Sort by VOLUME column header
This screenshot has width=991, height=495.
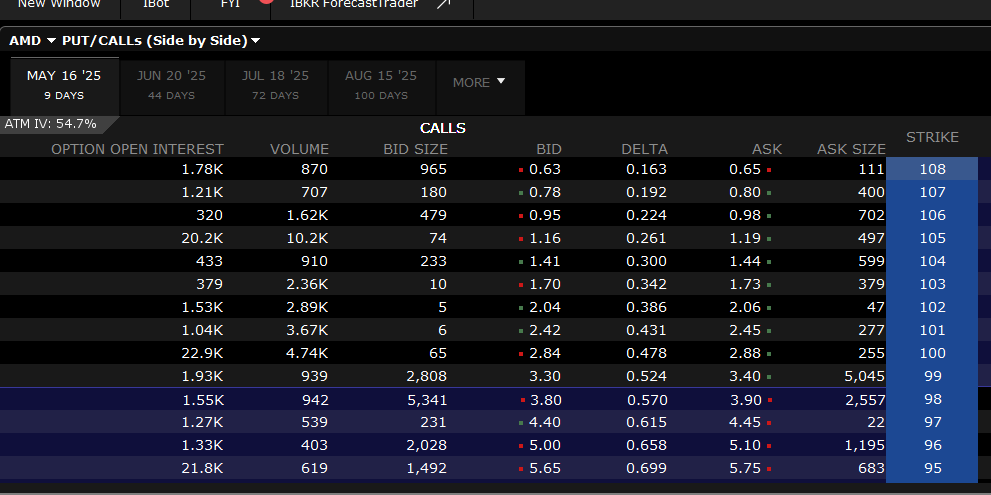click(299, 149)
